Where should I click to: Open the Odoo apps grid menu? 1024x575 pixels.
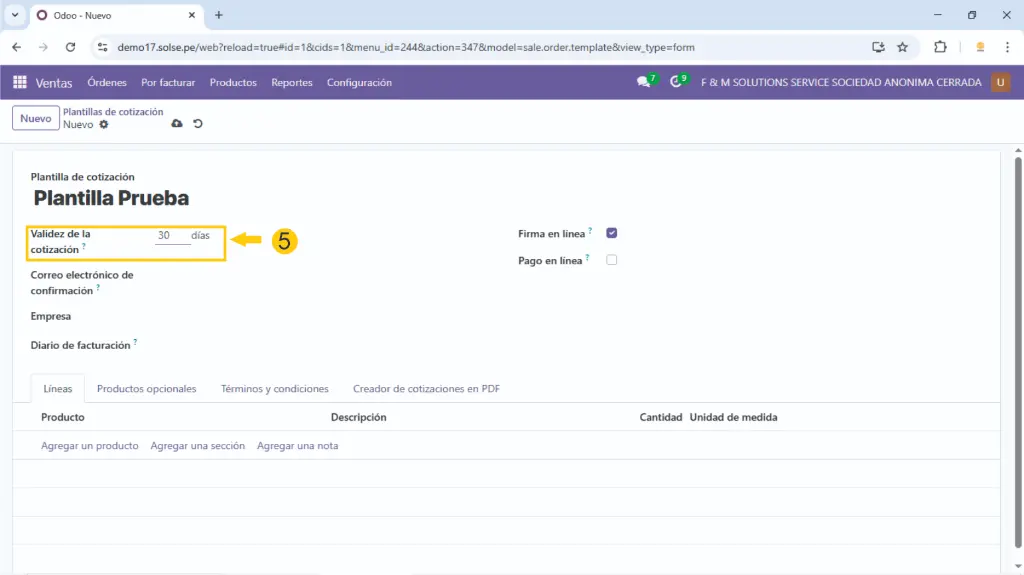(x=20, y=82)
